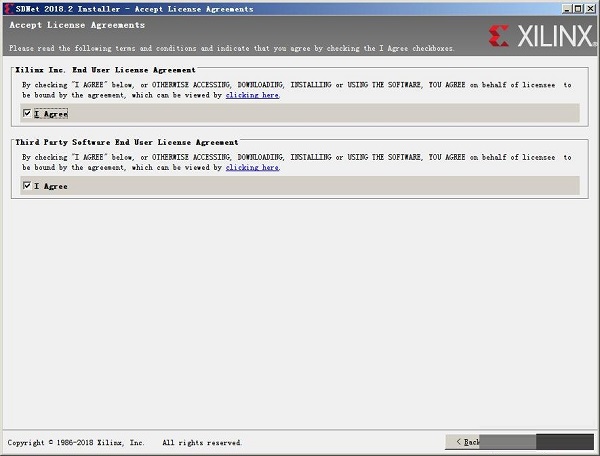The width and height of the screenshot is (600, 456).
Task: Uncheck I Agree under Third Party Software license
Action: point(27,186)
